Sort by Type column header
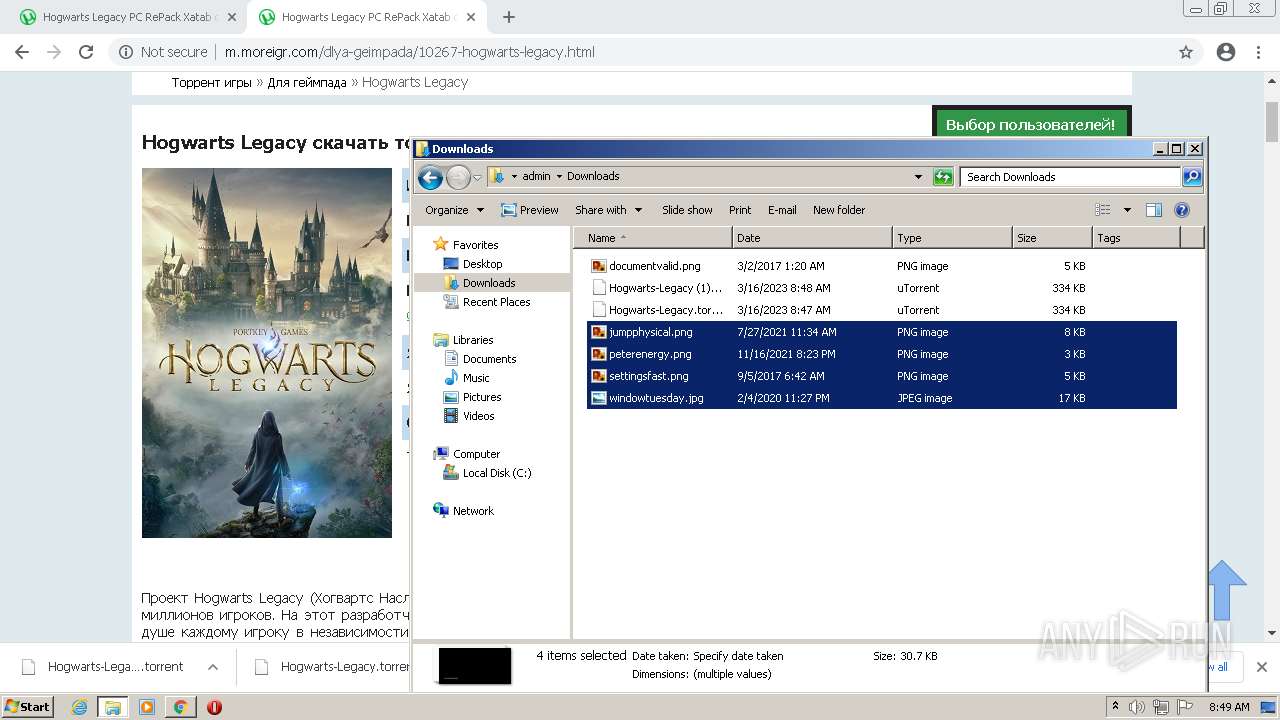This screenshot has height=720, width=1280. pos(952,238)
